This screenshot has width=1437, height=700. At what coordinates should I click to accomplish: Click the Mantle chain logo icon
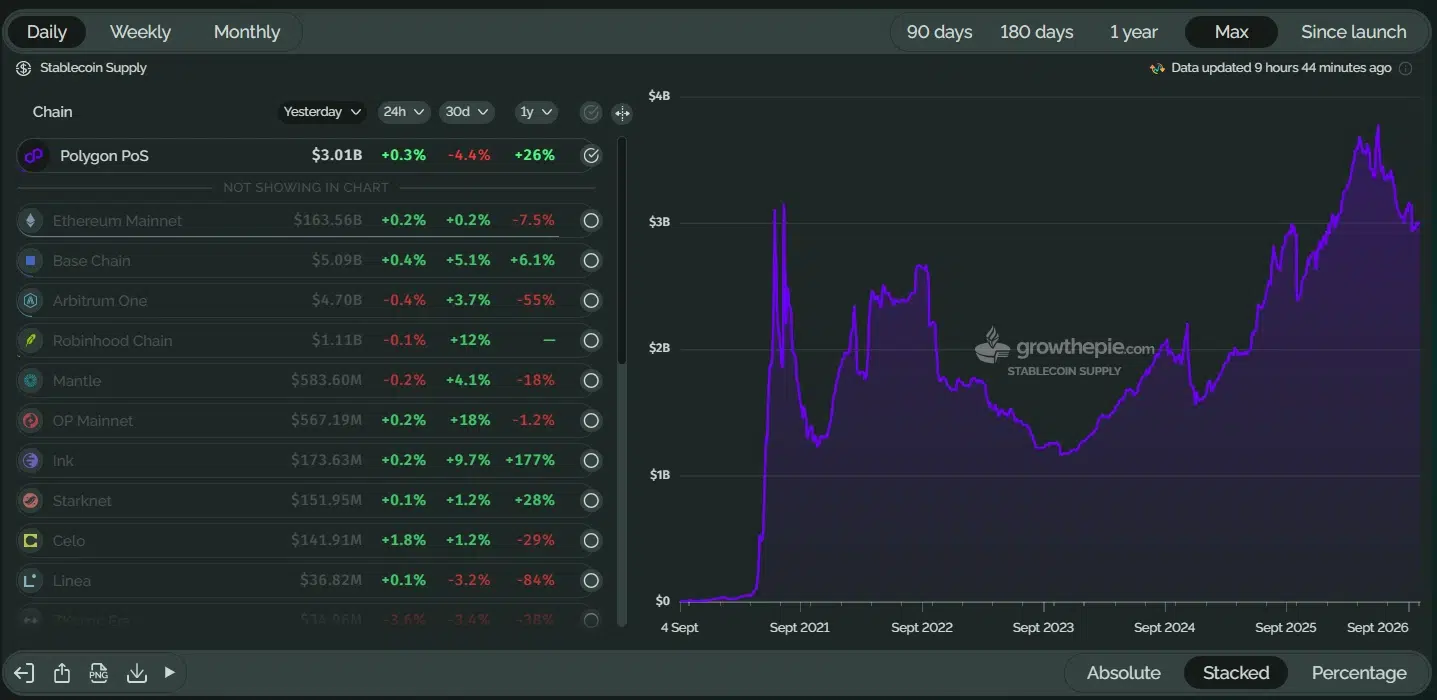coord(31,381)
